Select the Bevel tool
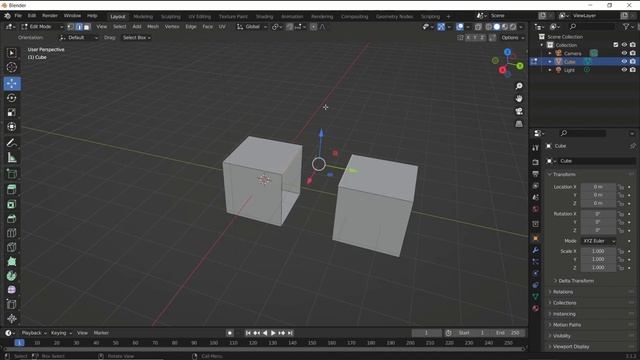Image resolution: width=640 pixels, height=360 pixels. (11, 219)
